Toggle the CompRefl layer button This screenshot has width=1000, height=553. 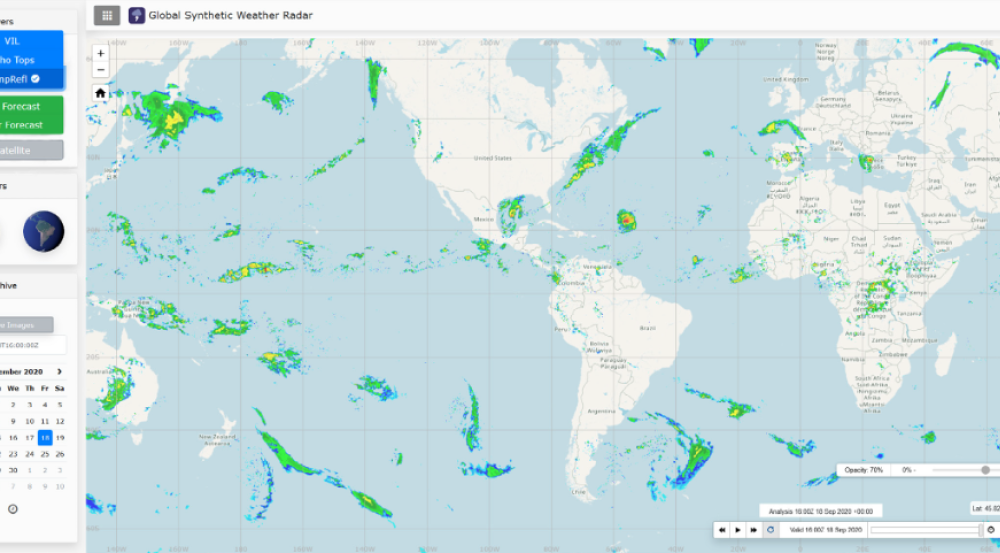pos(31,79)
